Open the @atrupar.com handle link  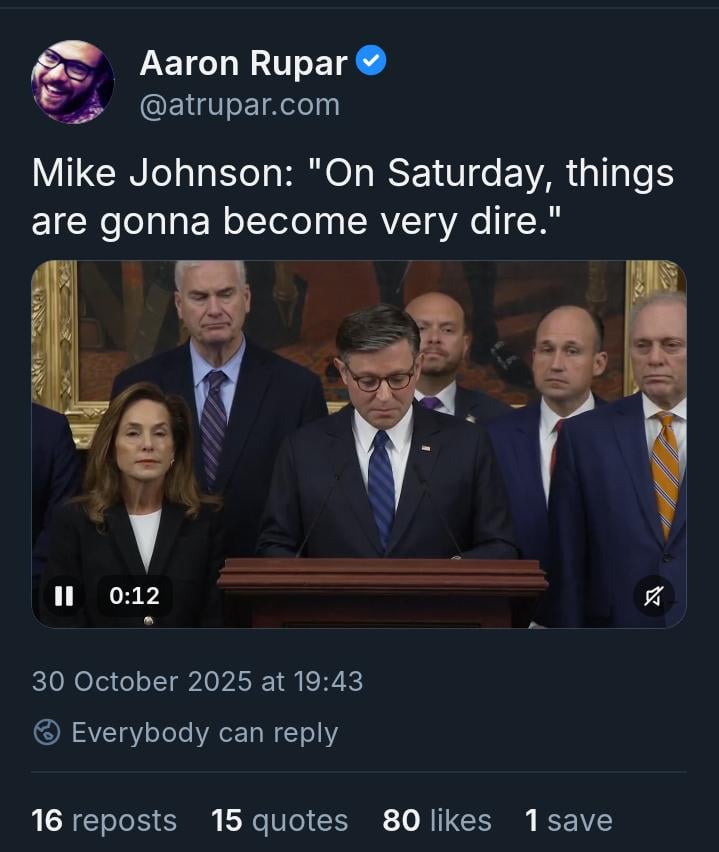239,104
